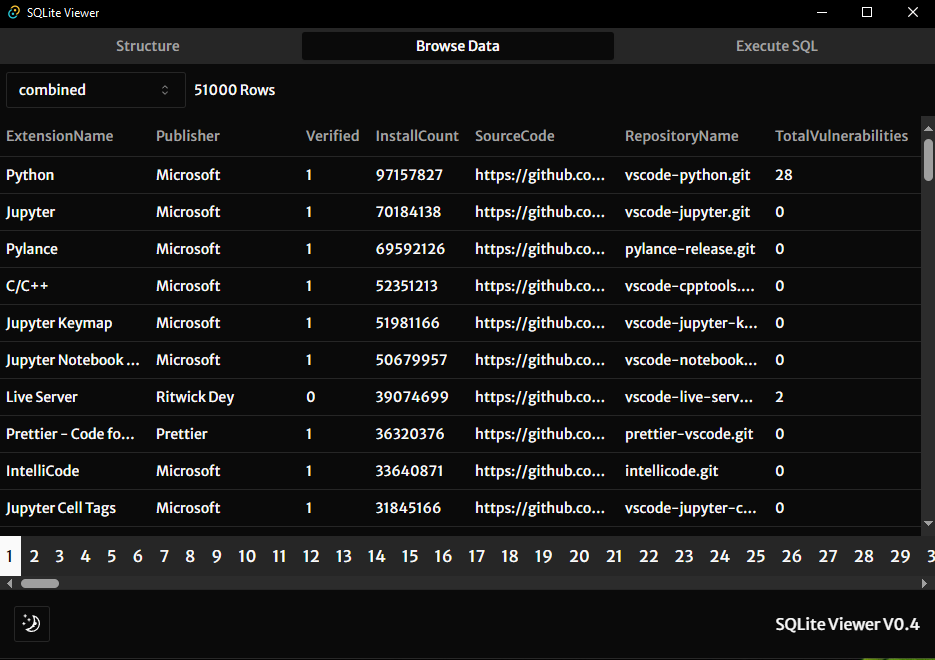The height and width of the screenshot is (660, 935).
Task: Minimize the SQLite Viewer window
Action: [822, 13]
